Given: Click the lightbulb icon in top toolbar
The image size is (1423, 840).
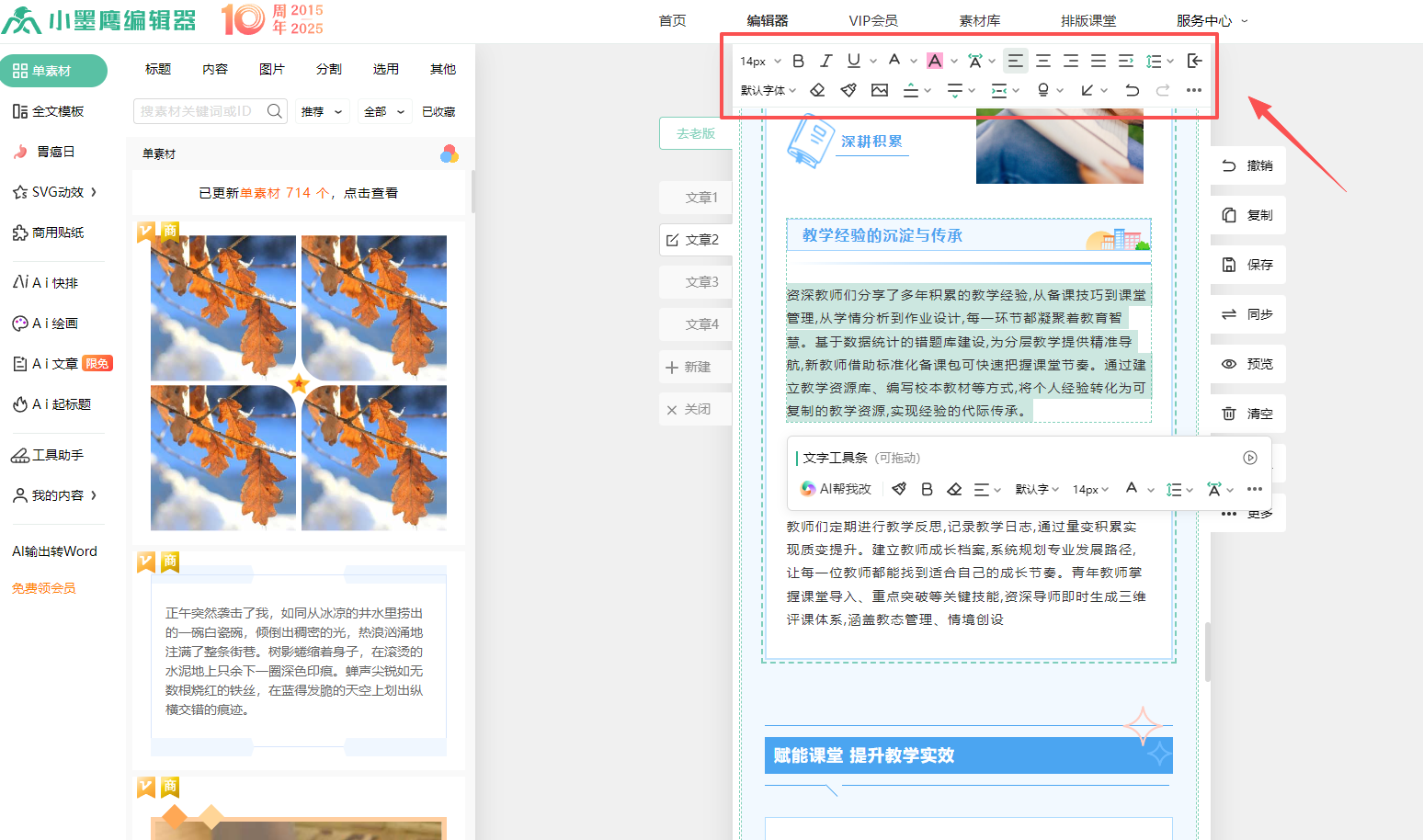Looking at the screenshot, I should point(1043,90).
